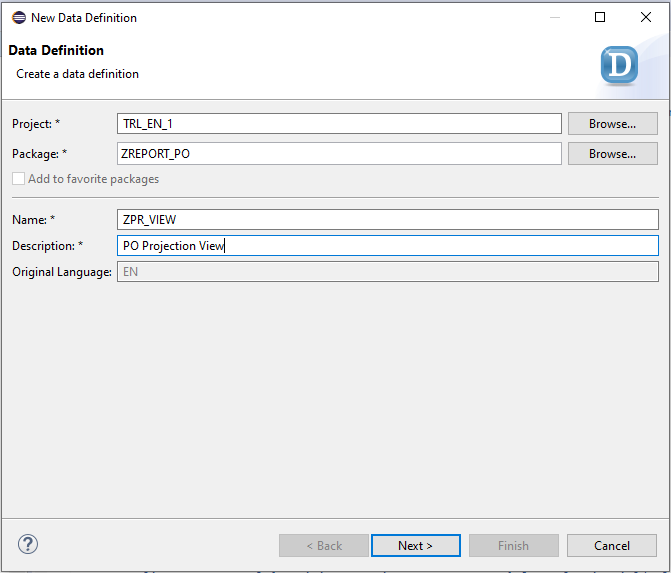The height and width of the screenshot is (573, 671).
Task: Click the 'Data Definition' heading text
Action: coord(56,50)
